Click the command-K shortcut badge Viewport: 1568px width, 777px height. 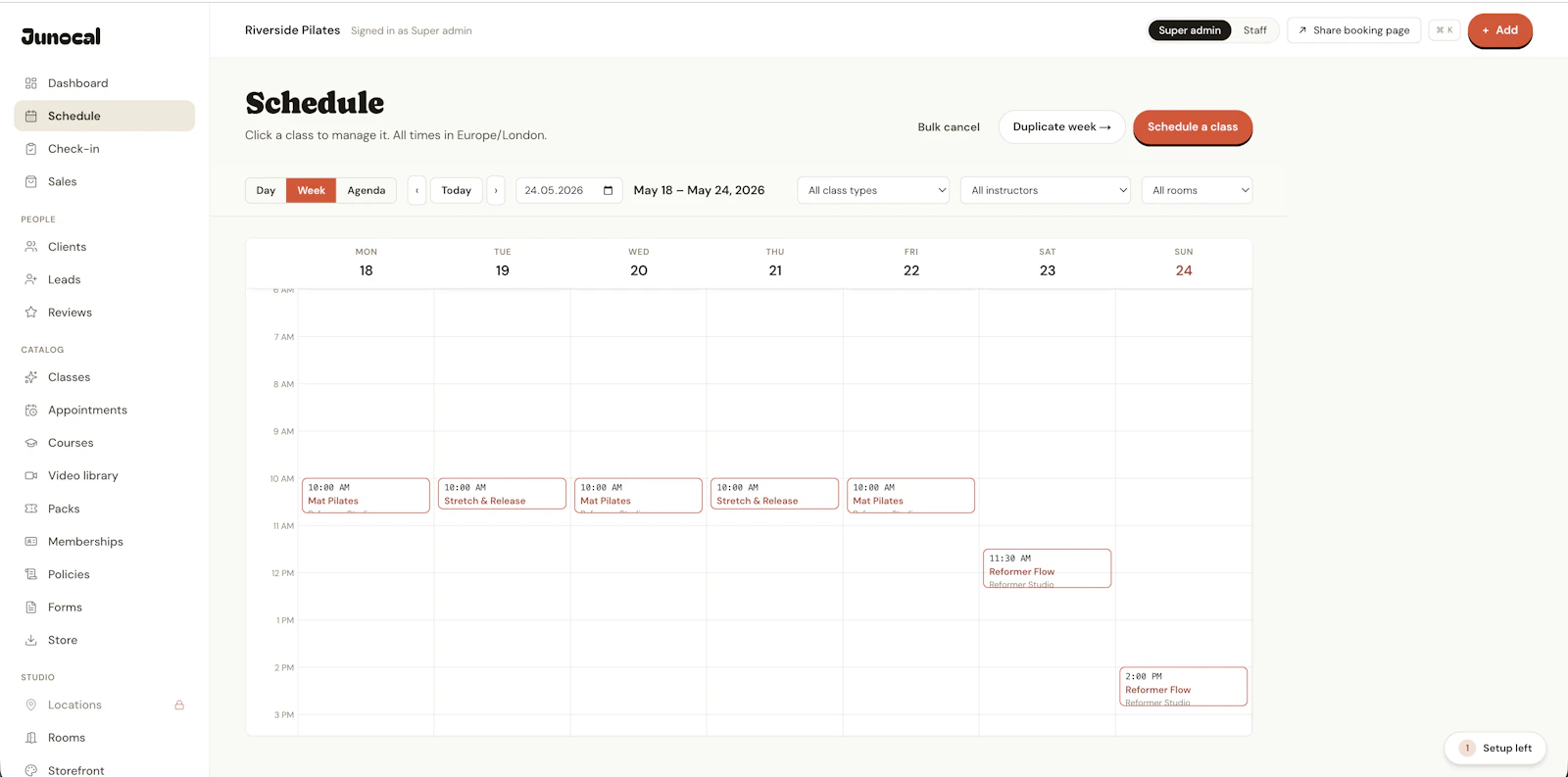tap(1445, 30)
